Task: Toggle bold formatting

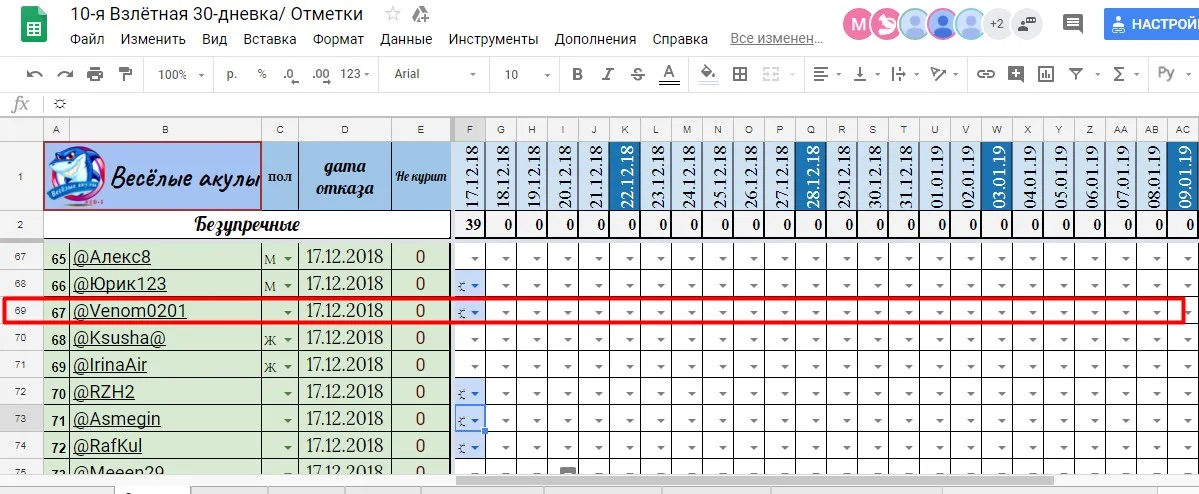Action: pyautogui.click(x=577, y=74)
